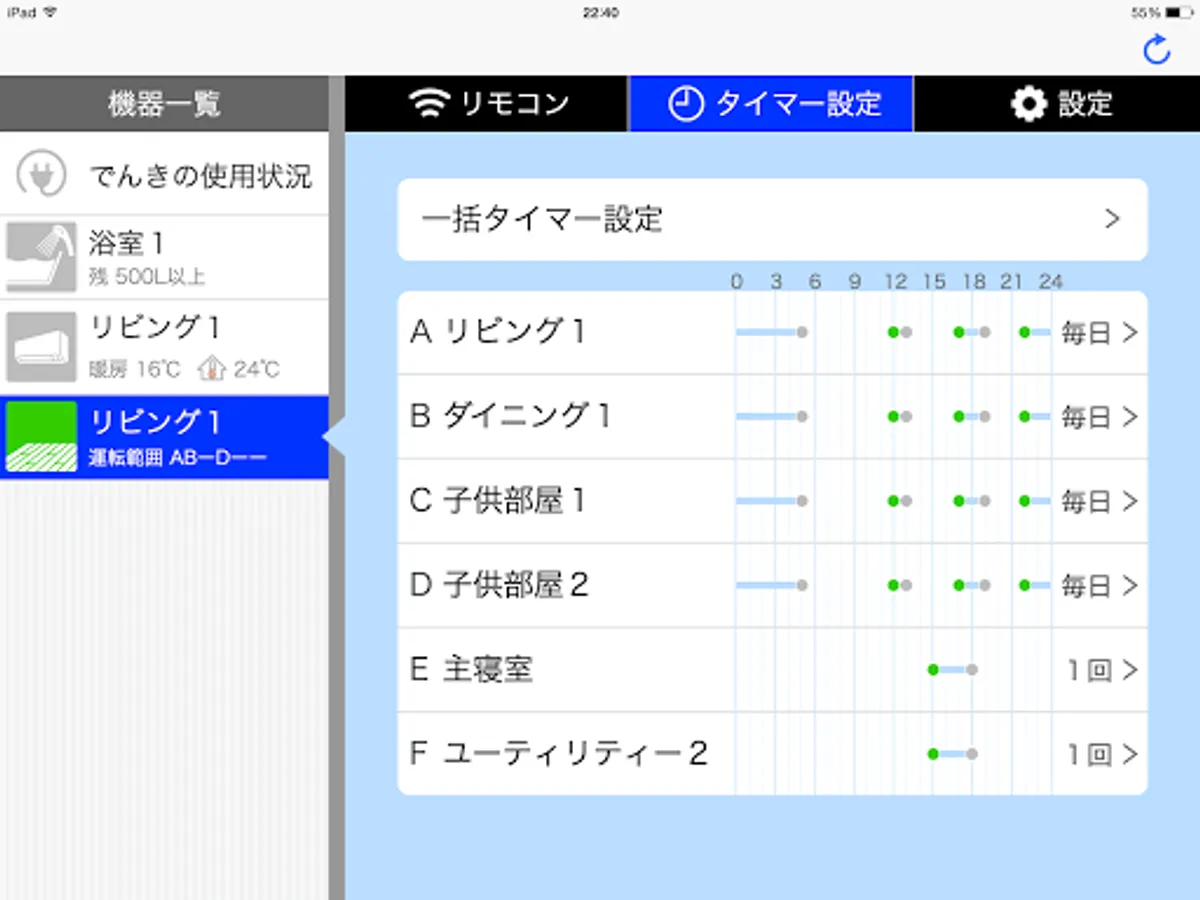Click 毎日 on D 子供部屋2 row
The image size is (1200, 900).
pyautogui.click(x=1087, y=585)
